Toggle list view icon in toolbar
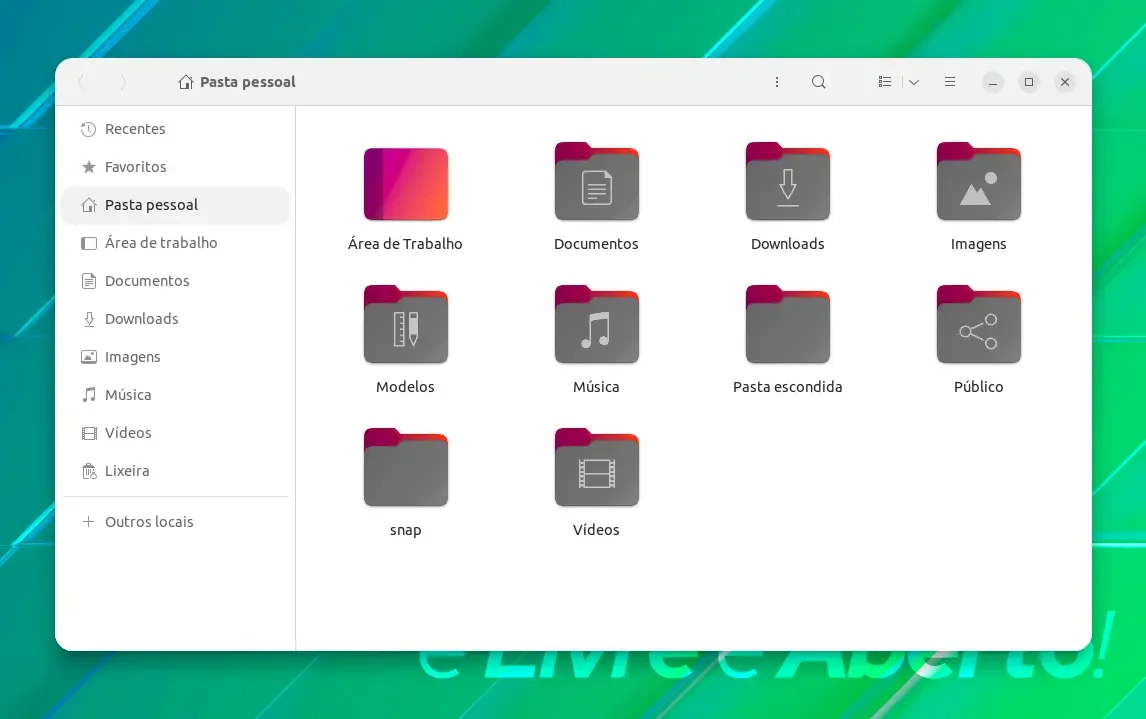The width and height of the screenshot is (1146, 719). point(885,82)
